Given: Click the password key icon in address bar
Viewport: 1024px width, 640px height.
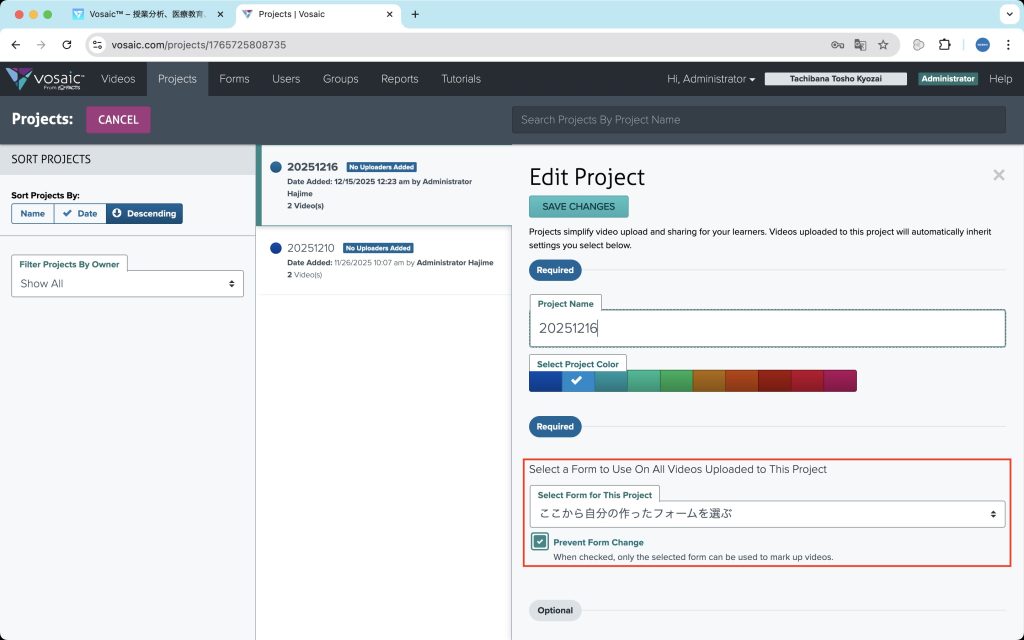Looking at the screenshot, I should [x=837, y=45].
